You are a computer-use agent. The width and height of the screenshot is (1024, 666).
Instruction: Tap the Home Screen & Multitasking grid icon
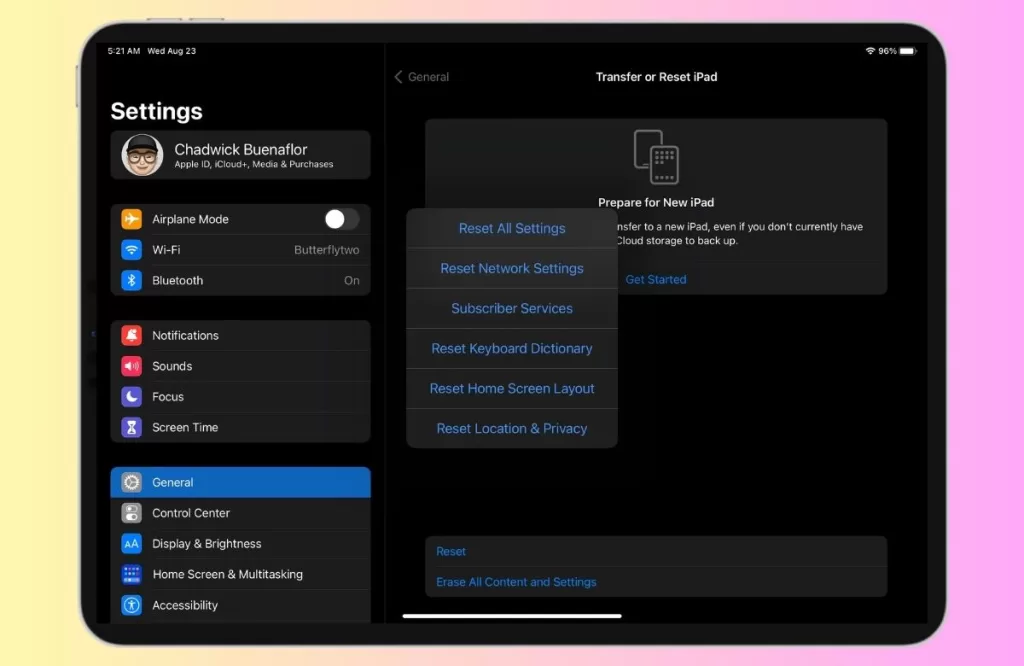131,575
